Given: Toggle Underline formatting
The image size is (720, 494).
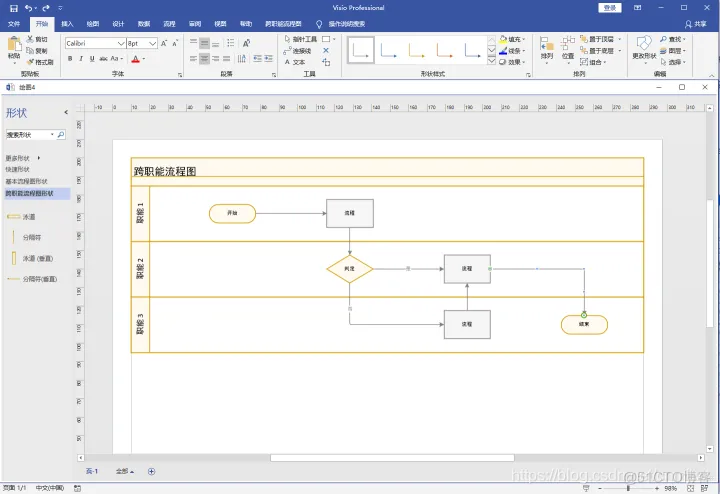Looking at the screenshot, I should click(x=92, y=59).
